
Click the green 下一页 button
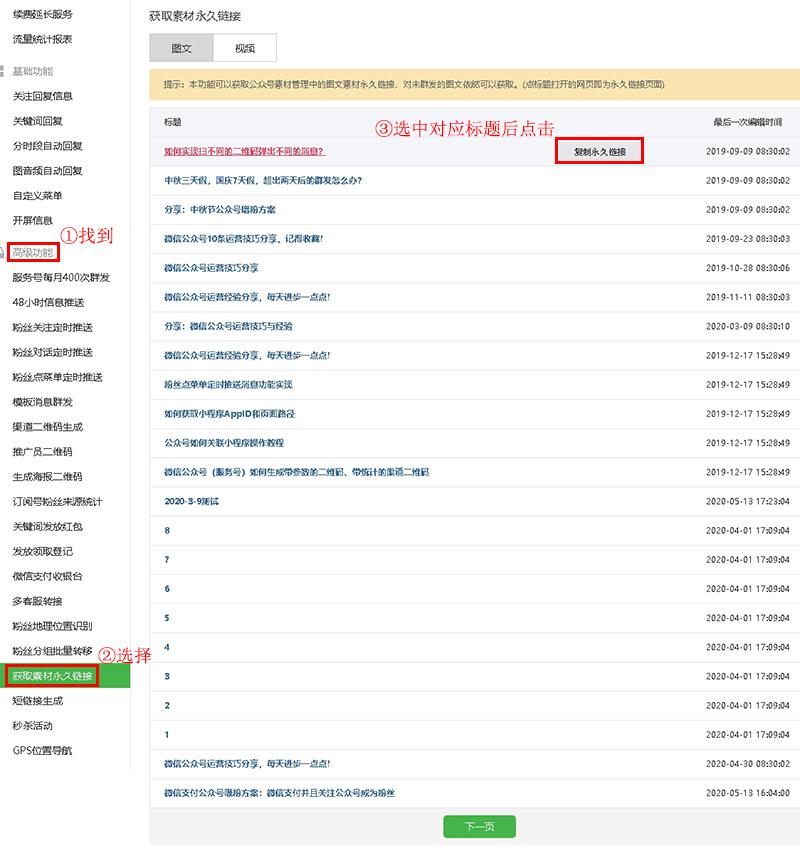point(478,826)
